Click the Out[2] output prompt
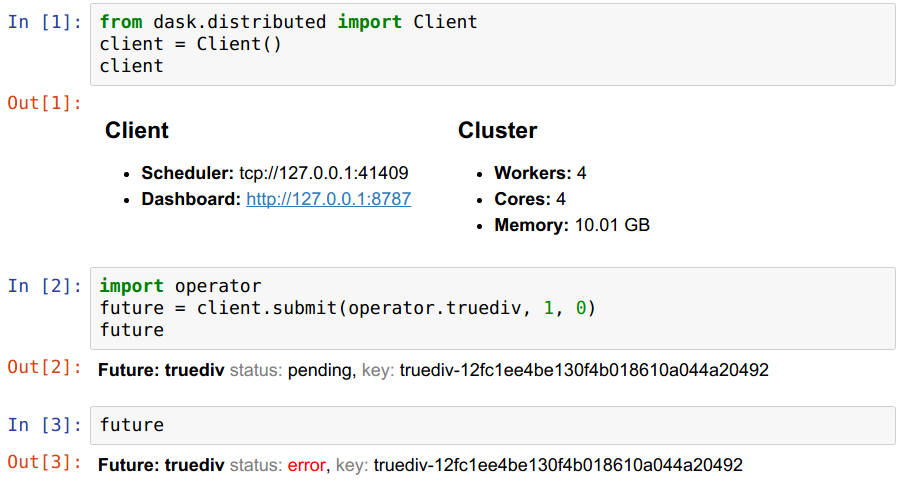The width and height of the screenshot is (899, 485). pyautogui.click(x=44, y=367)
